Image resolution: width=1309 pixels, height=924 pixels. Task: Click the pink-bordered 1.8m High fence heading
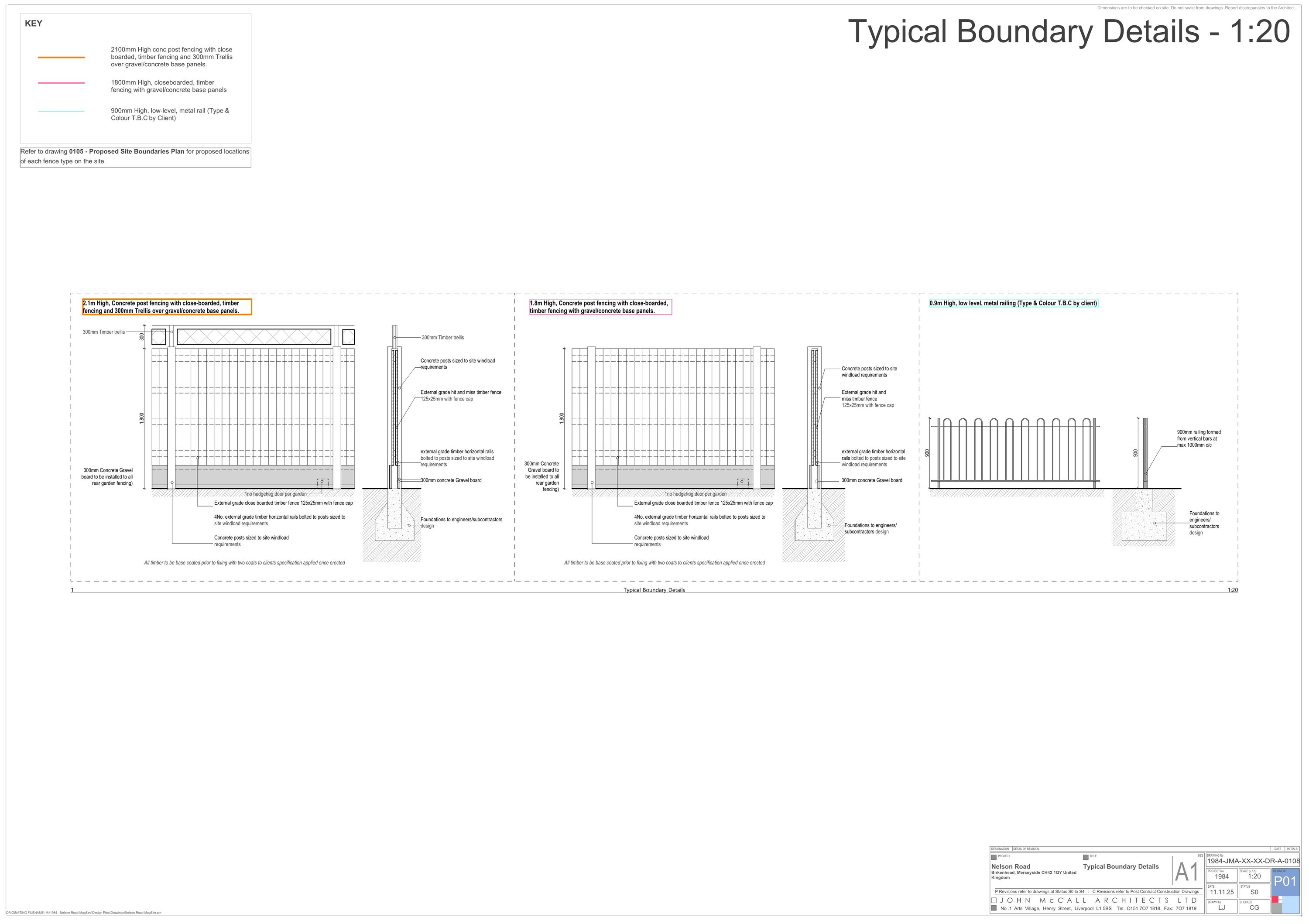(600, 307)
